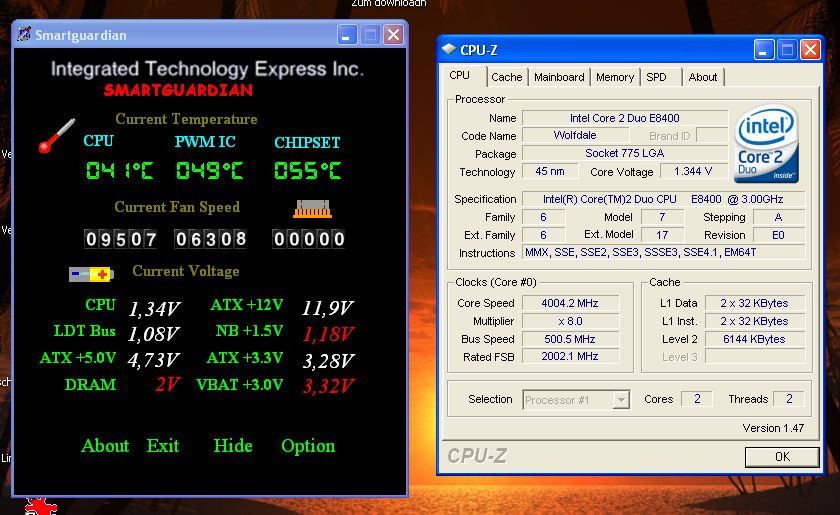Click the Technology value 45 nm
Screen dimensions: 840x515
550,171
